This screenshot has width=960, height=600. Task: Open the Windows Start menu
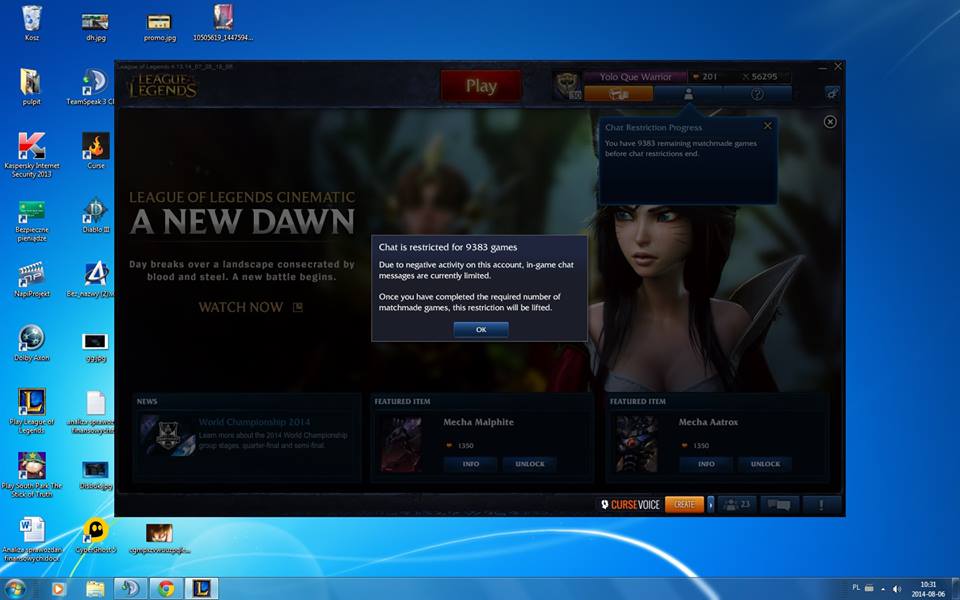[15, 589]
